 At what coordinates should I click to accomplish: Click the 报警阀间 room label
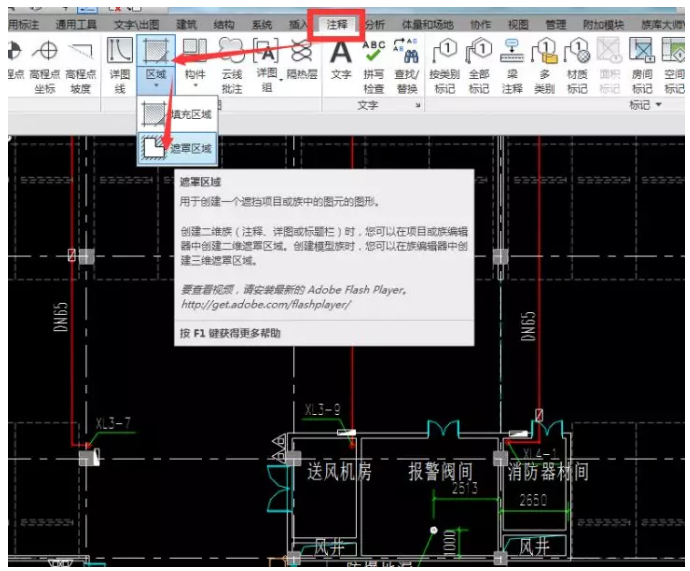click(440, 472)
